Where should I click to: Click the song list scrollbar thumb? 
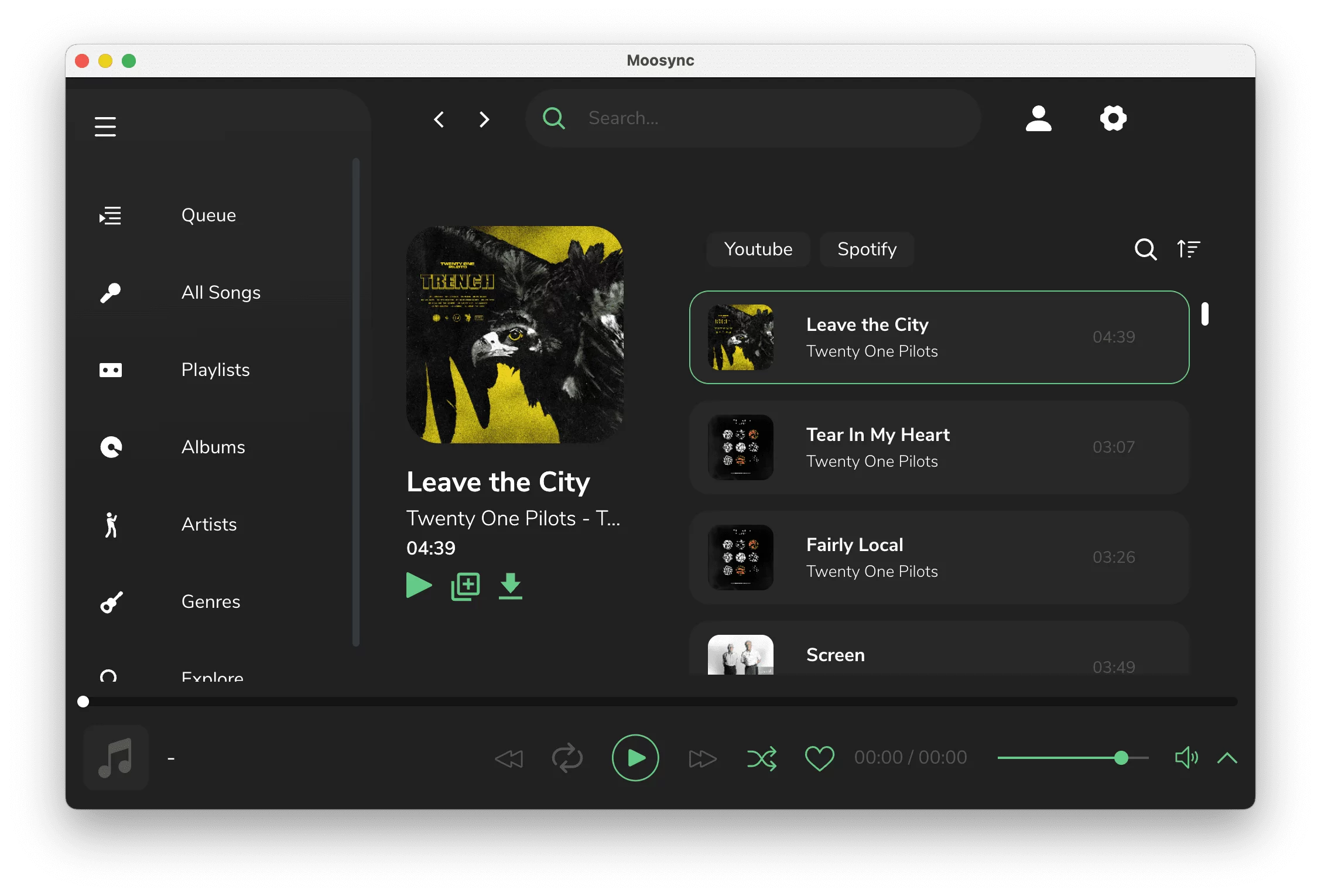[1204, 314]
